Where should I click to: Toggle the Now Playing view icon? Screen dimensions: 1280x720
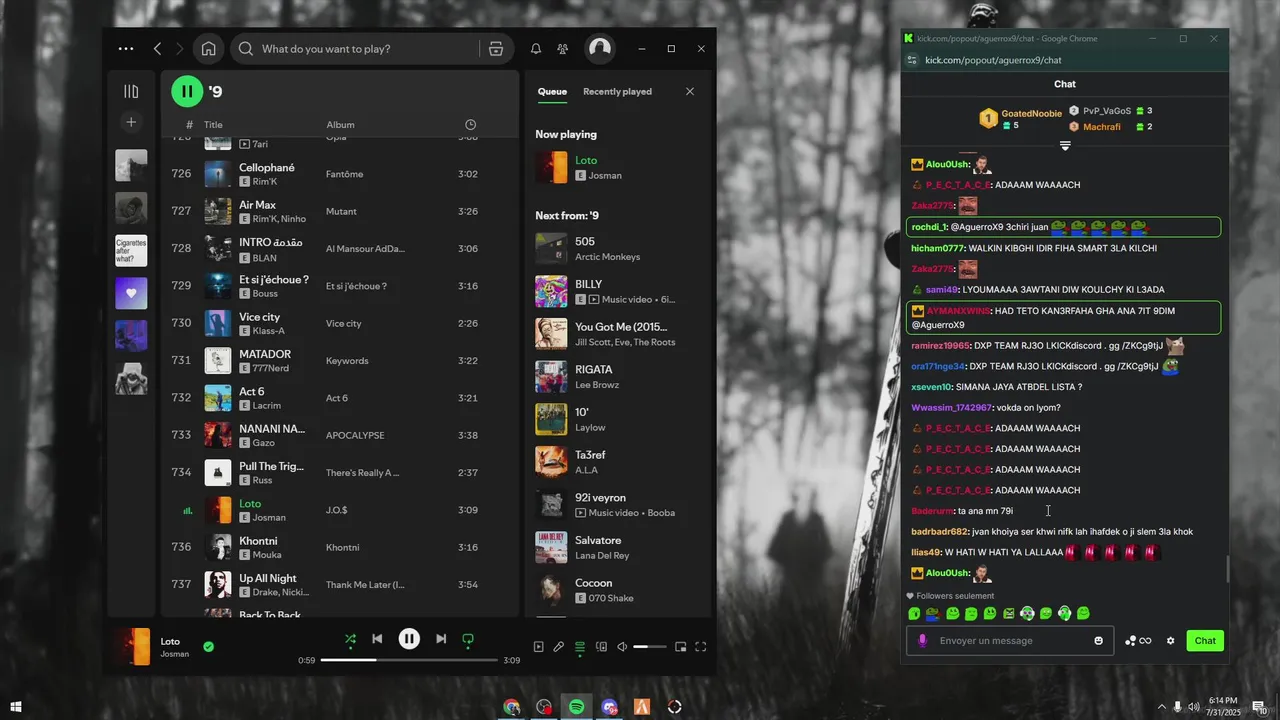[x=538, y=647]
